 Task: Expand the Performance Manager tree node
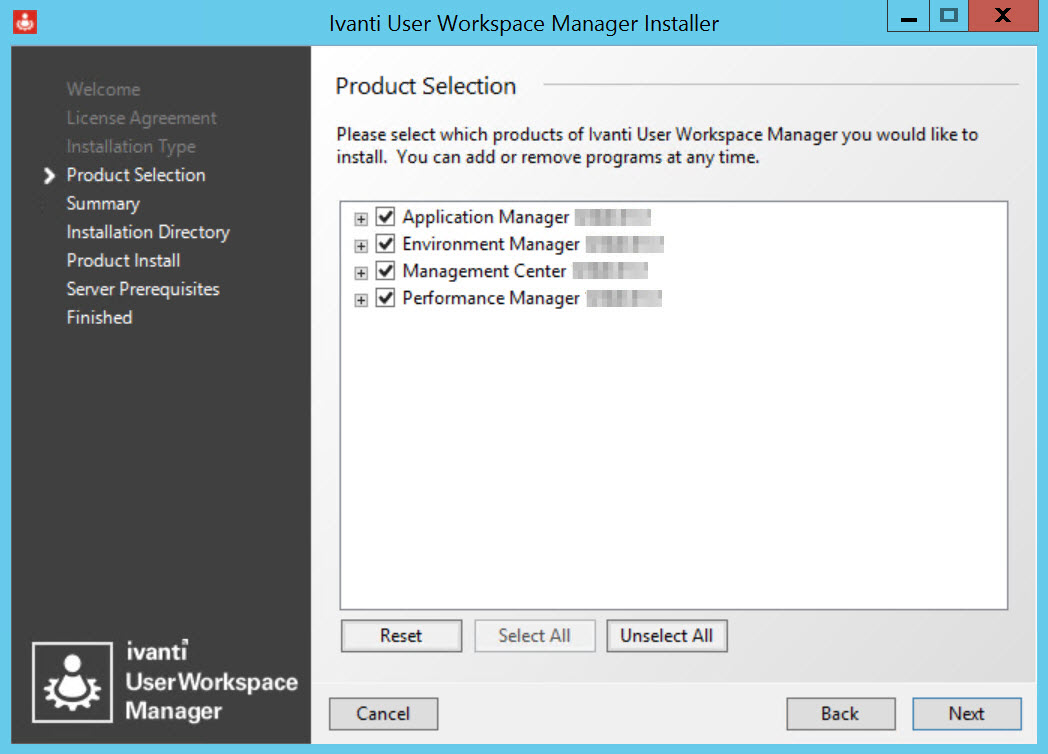pyautogui.click(x=361, y=300)
